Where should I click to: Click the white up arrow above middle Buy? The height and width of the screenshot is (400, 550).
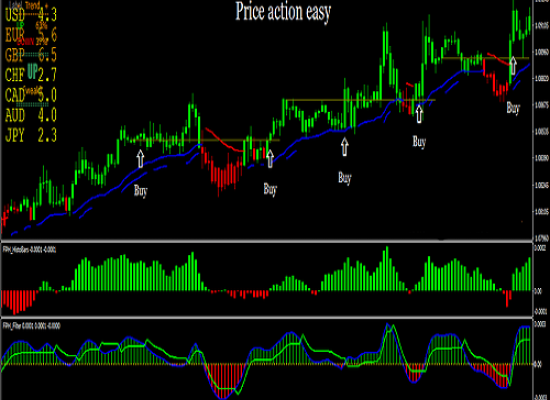(345, 147)
